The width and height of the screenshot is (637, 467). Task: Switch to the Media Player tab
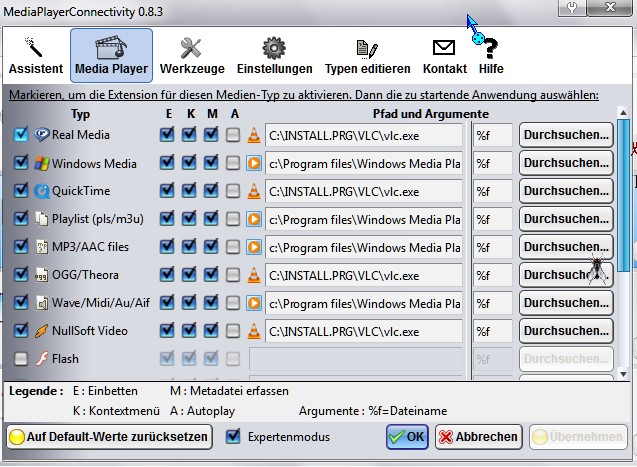coord(111,56)
